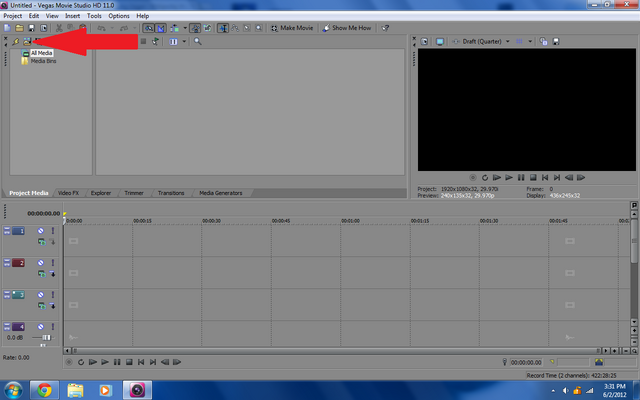
Task: Click the What's This help icon
Action: click(385, 28)
